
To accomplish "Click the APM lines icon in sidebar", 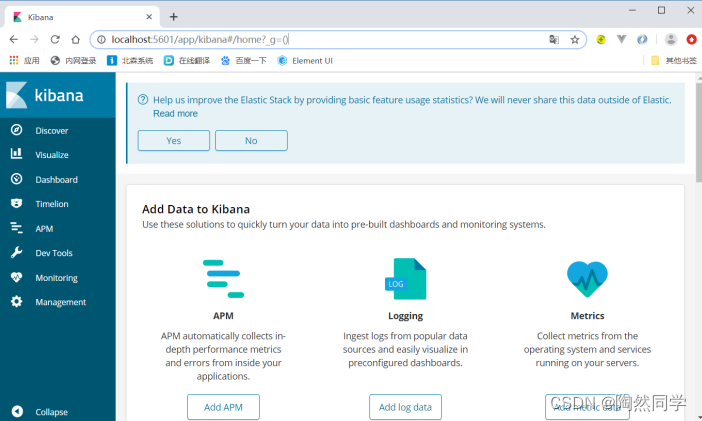I will [17, 228].
